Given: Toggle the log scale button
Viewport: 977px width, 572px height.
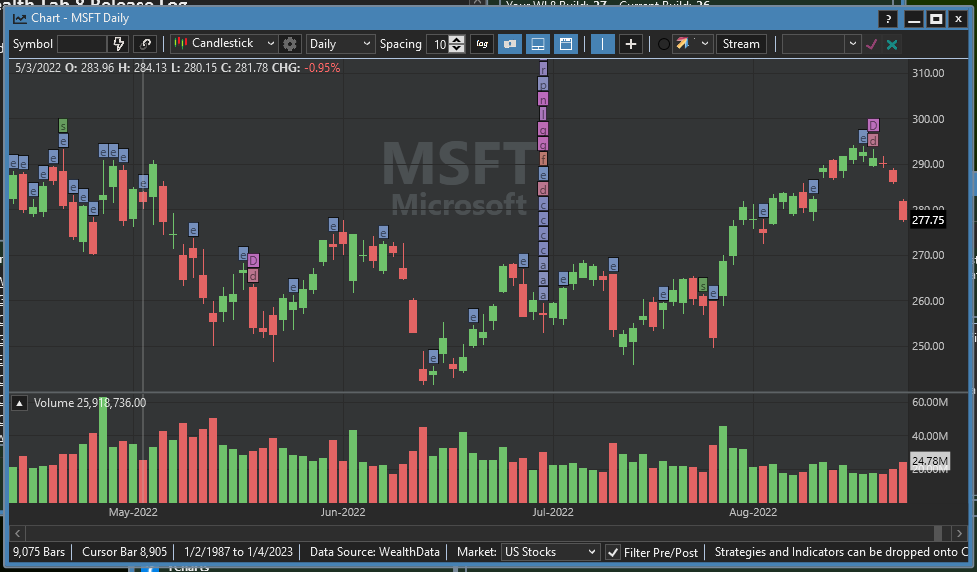Looking at the screenshot, I should coord(482,44).
